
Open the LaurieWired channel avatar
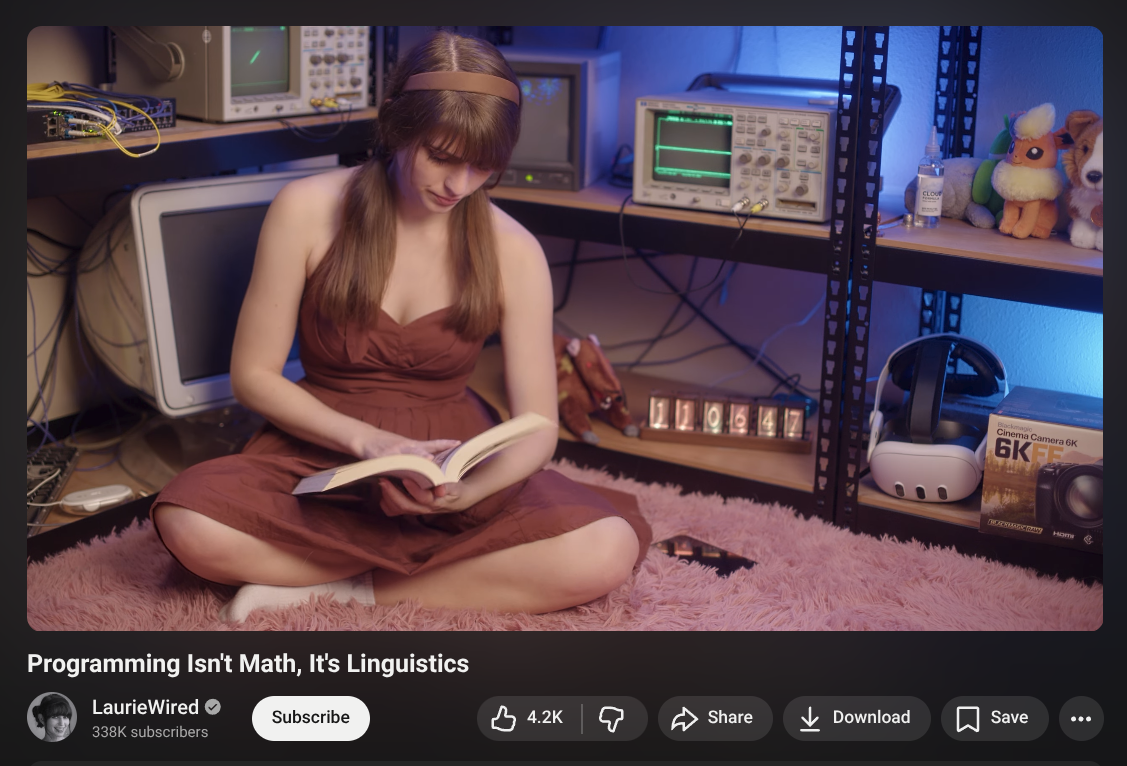point(52,717)
